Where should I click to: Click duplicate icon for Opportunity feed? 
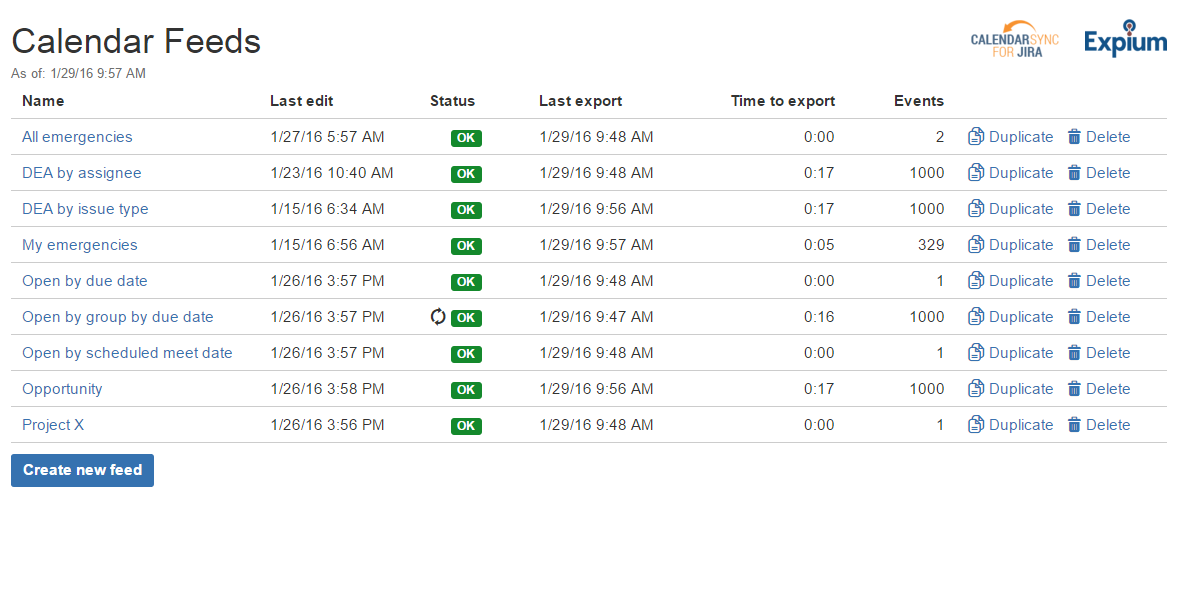976,389
